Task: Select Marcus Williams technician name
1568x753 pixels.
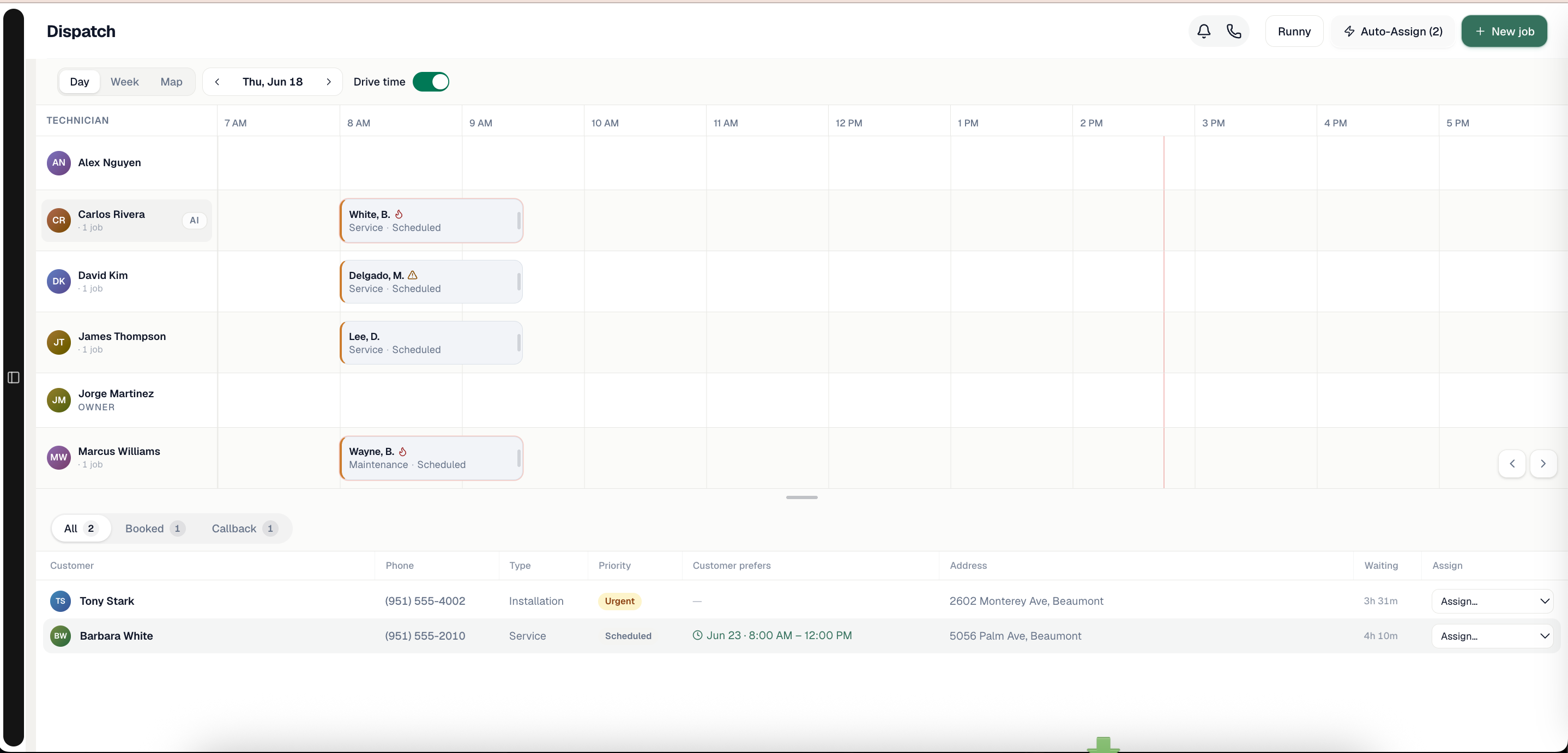Action: pos(119,451)
